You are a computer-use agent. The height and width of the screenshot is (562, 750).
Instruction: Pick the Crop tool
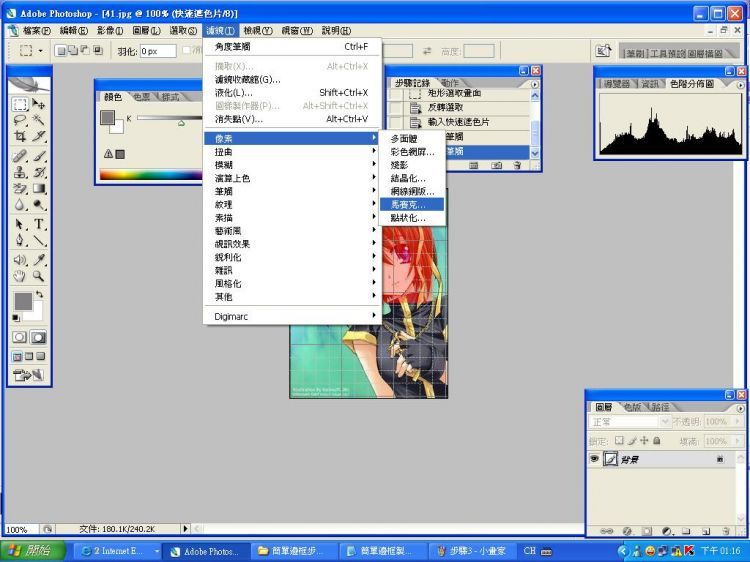coord(20,136)
